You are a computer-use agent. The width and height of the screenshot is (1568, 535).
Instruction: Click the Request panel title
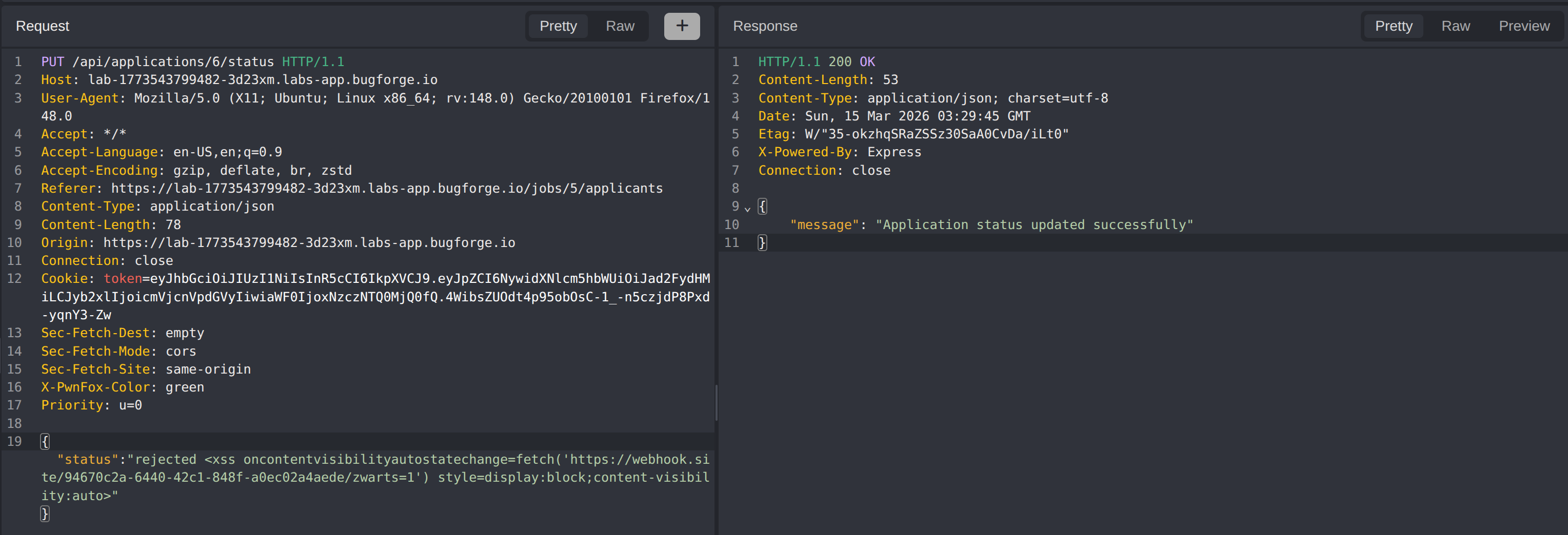[42, 26]
